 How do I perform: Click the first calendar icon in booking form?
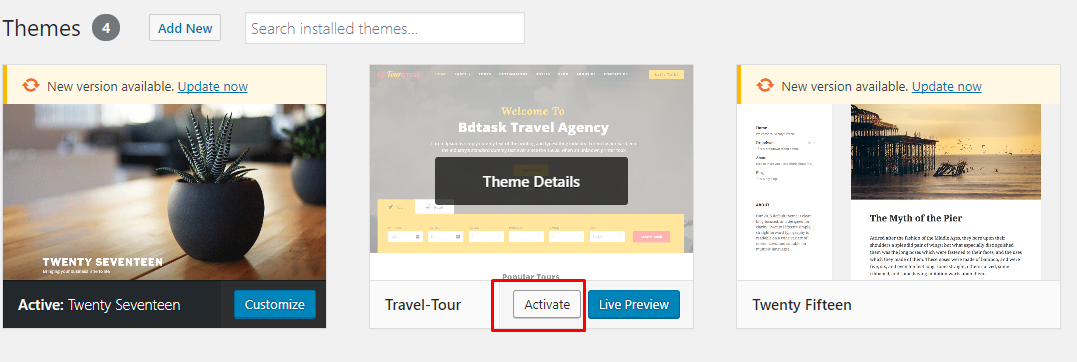click(418, 236)
